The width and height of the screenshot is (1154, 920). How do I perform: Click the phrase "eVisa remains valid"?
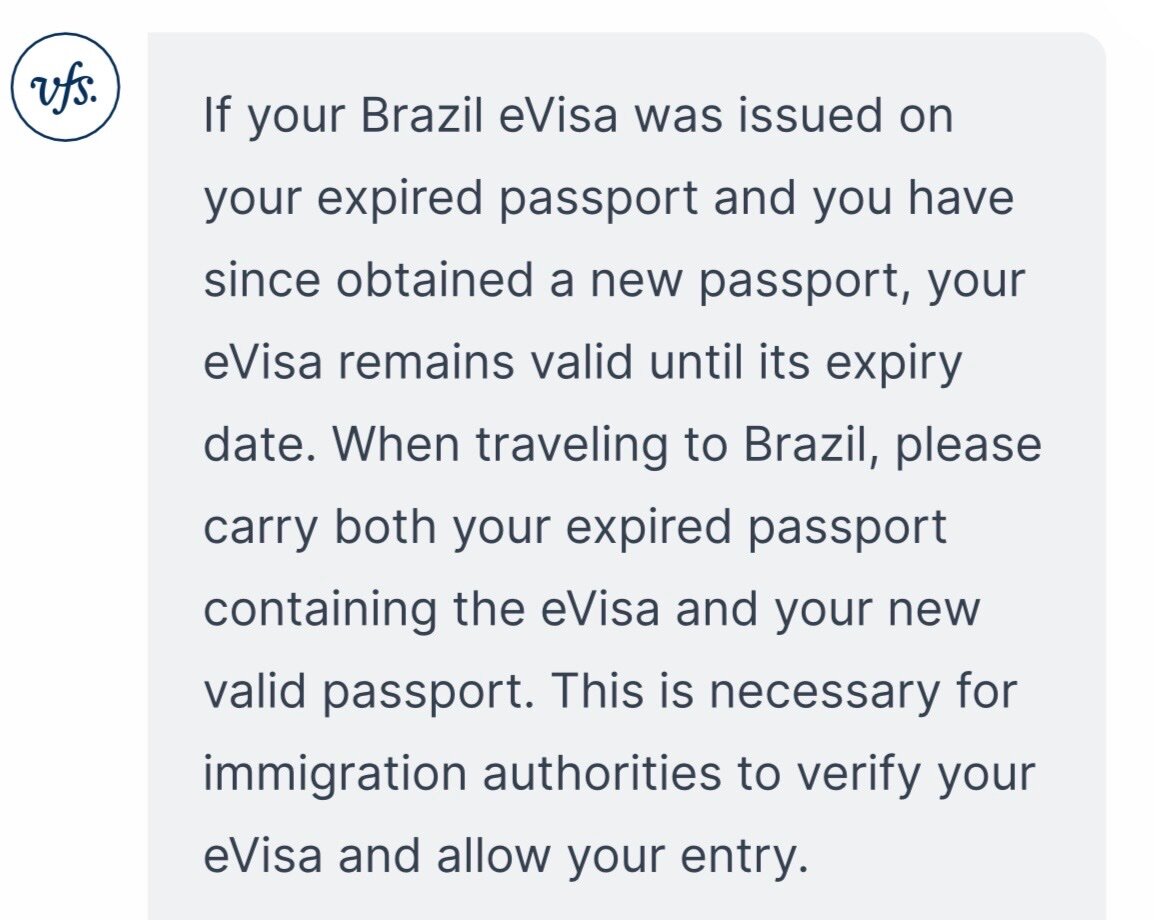coord(418,361)
